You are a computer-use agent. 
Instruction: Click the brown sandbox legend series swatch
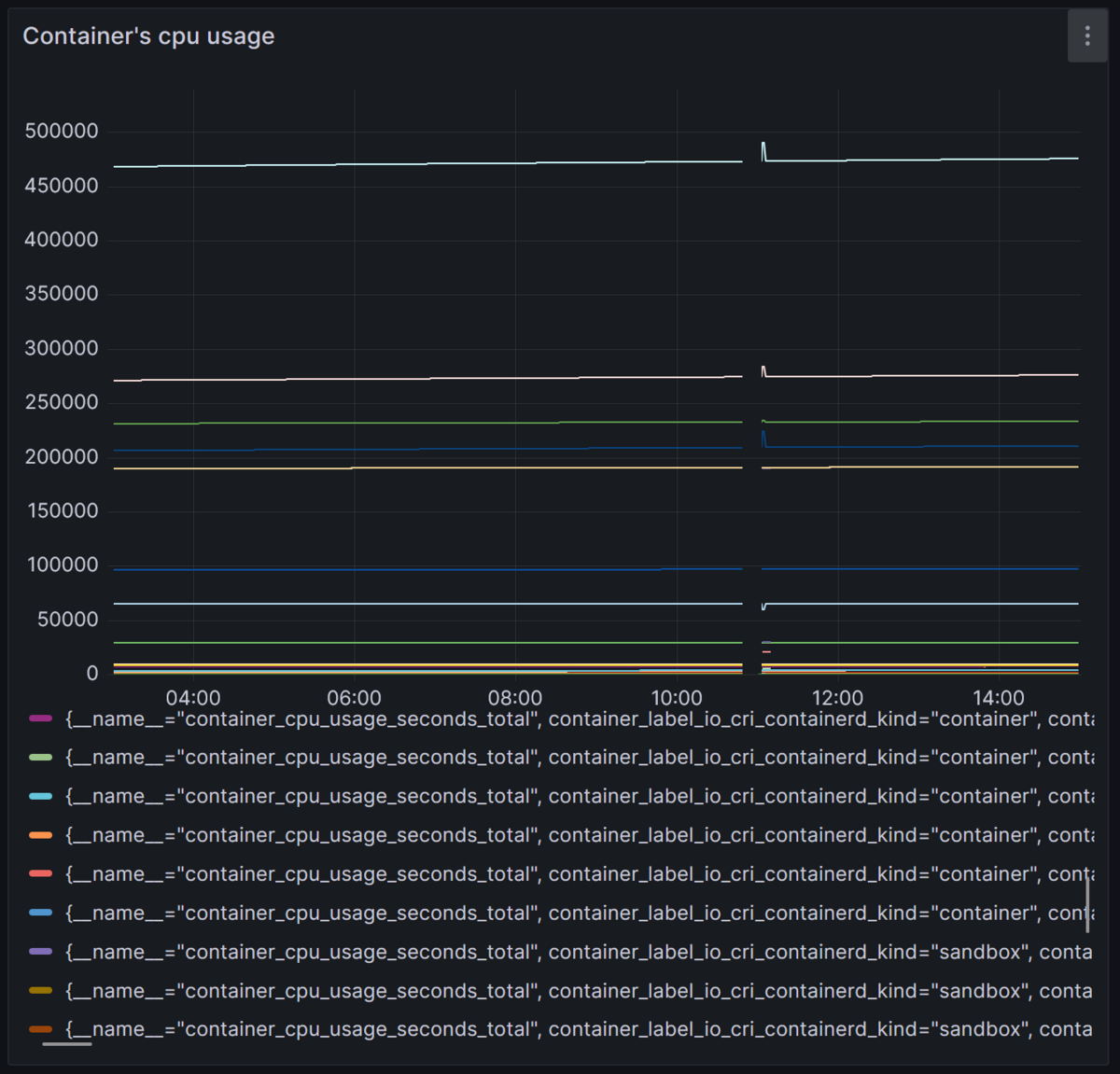pos(41,1029)
